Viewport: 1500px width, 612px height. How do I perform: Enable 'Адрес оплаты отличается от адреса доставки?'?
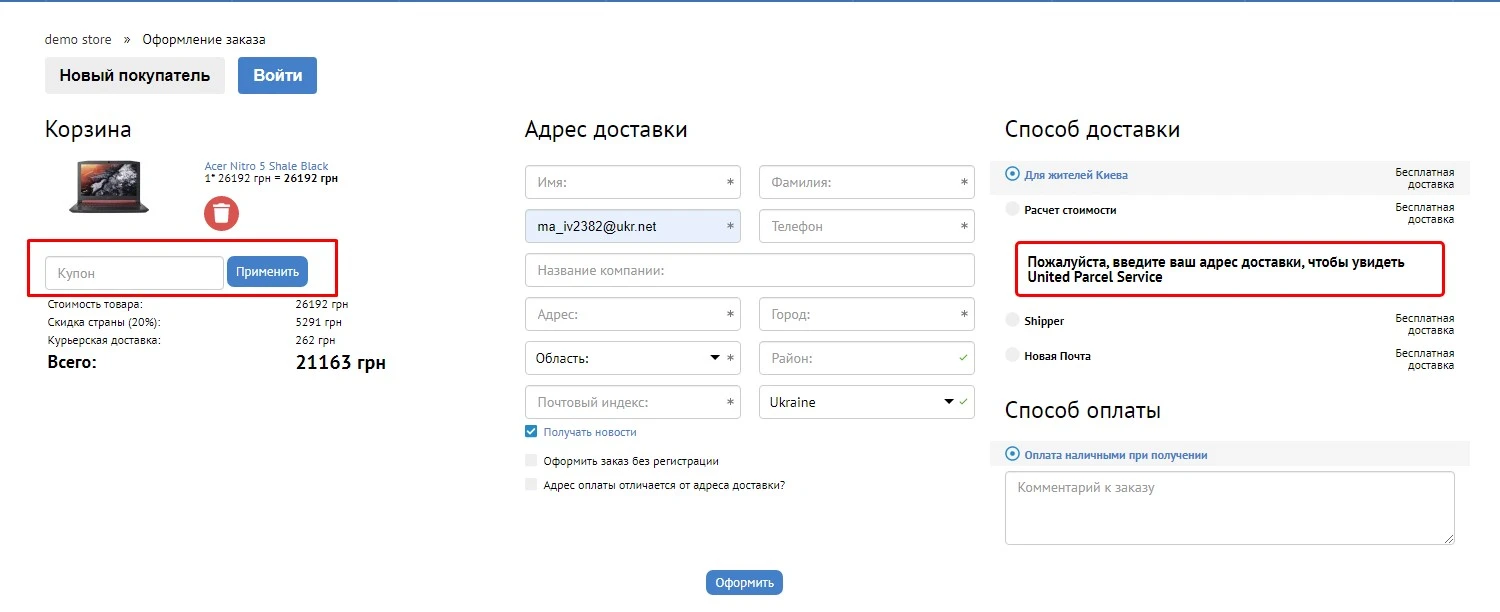529,485
